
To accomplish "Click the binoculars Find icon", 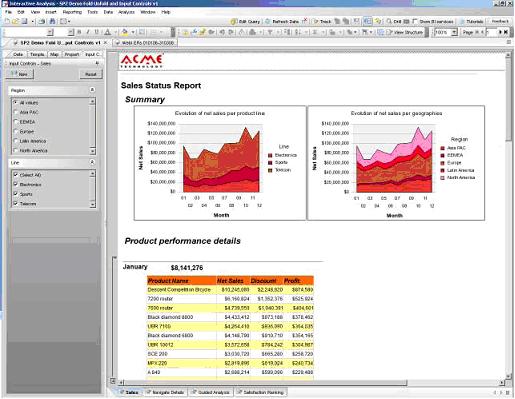I will (52, 21).
